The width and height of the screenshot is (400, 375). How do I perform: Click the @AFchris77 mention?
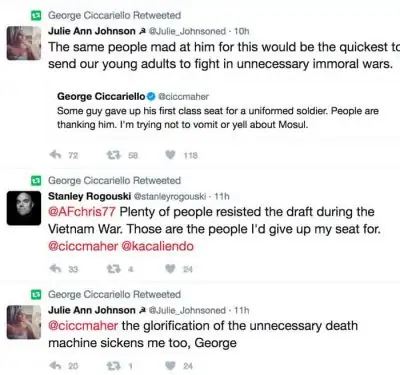coord(82,212)
